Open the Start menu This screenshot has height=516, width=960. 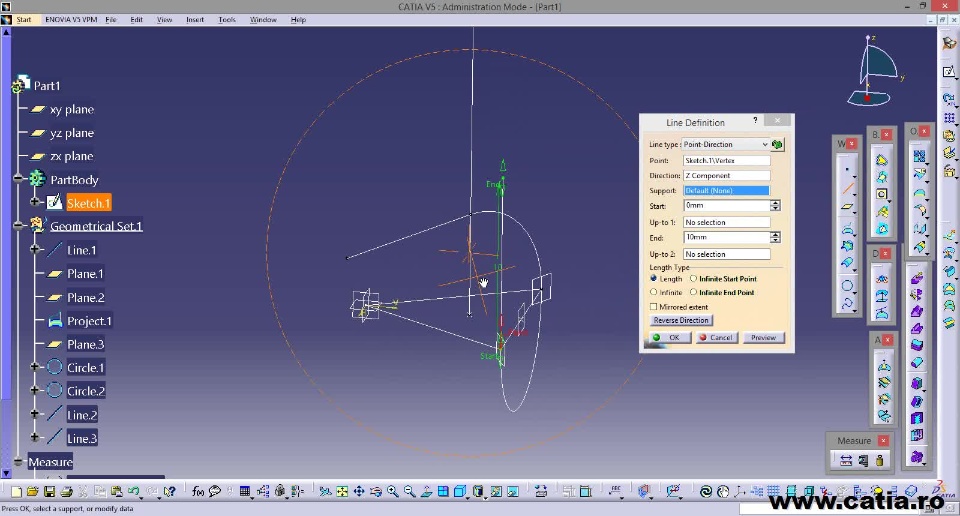pos(23,20)
